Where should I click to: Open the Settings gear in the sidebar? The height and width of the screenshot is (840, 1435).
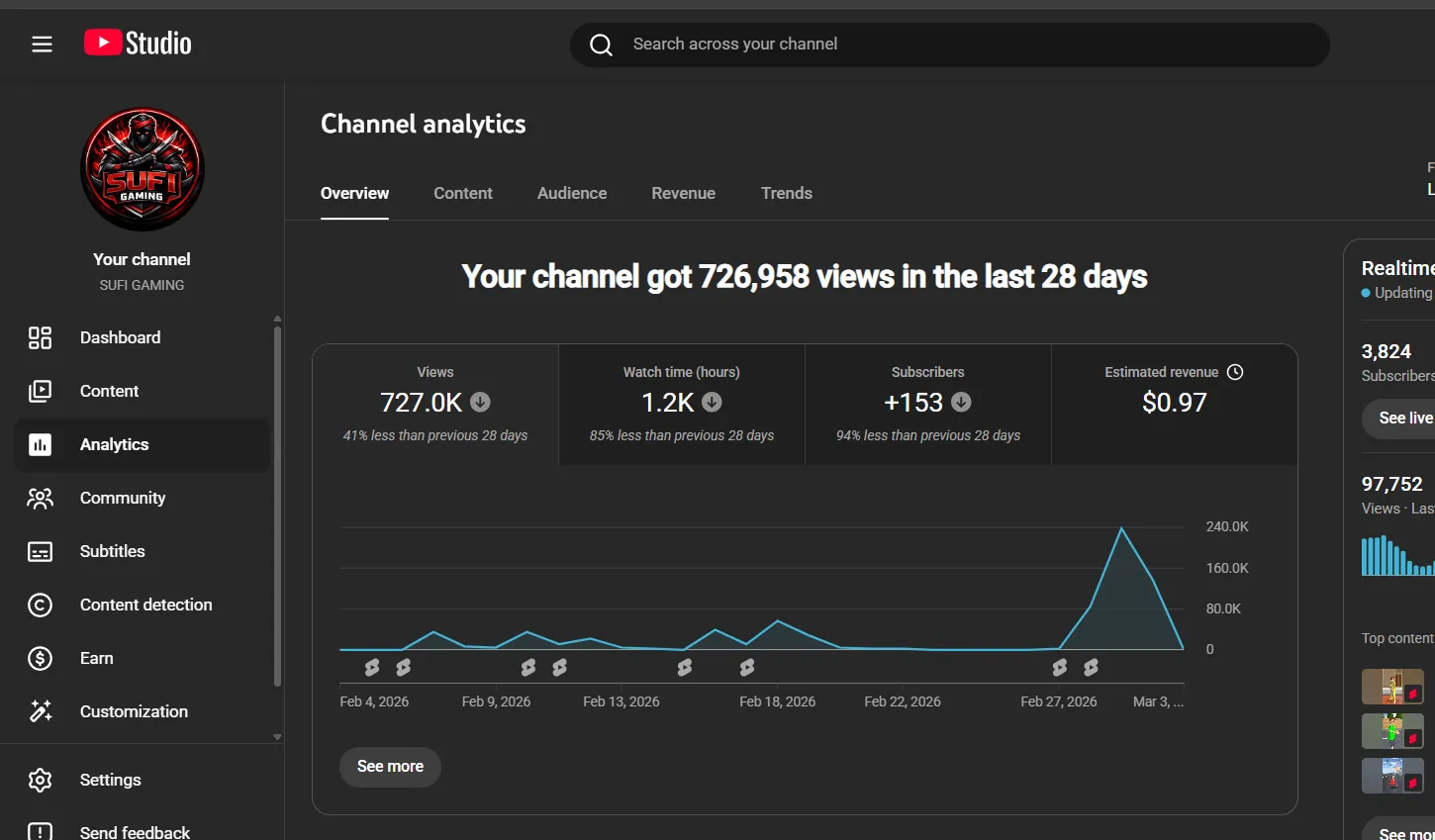coord(41,780)
